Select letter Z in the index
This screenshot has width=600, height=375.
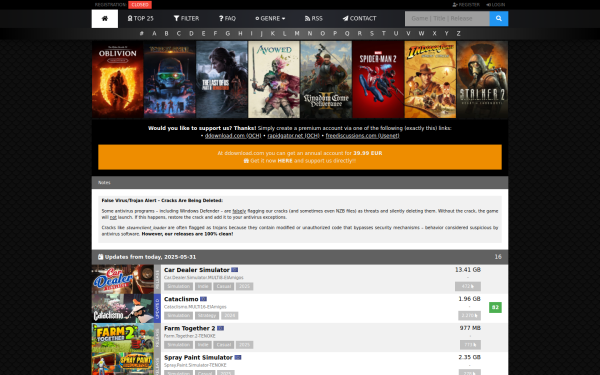pos(458,34)
